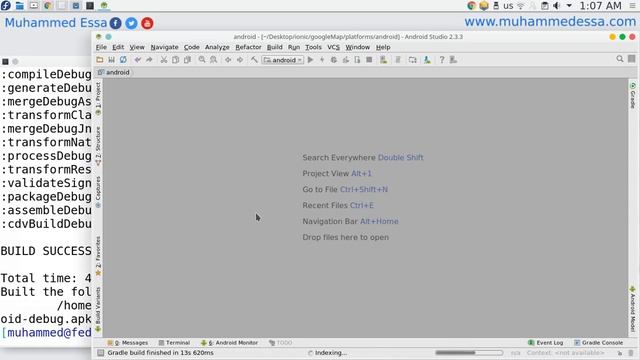Click the Facebook icon beside Muhammed Essa
The width and height of the screenshot is (640, 360).
[x=116, y=23]
